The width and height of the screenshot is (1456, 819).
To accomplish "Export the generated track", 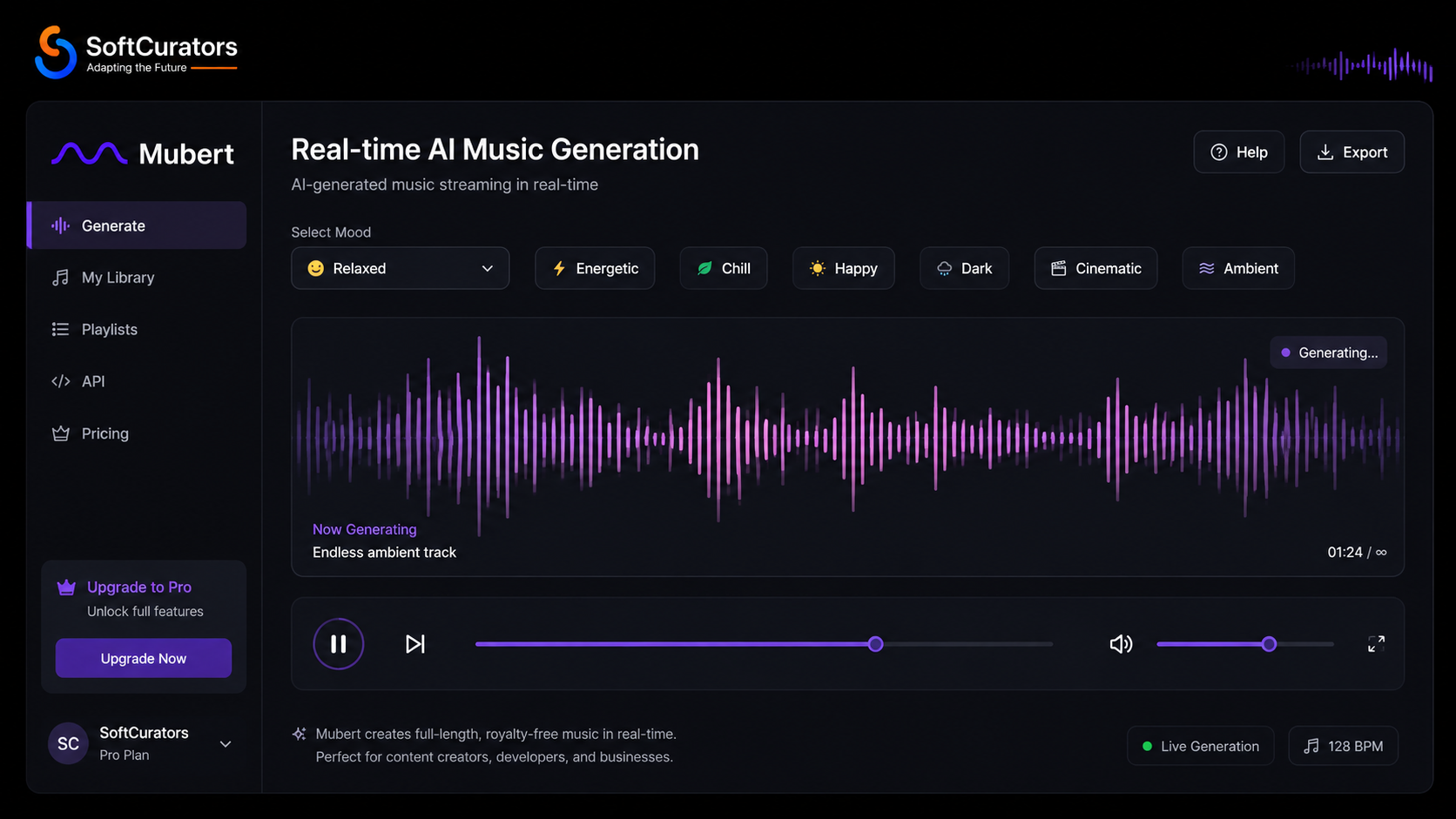I will coord(1352,152).
